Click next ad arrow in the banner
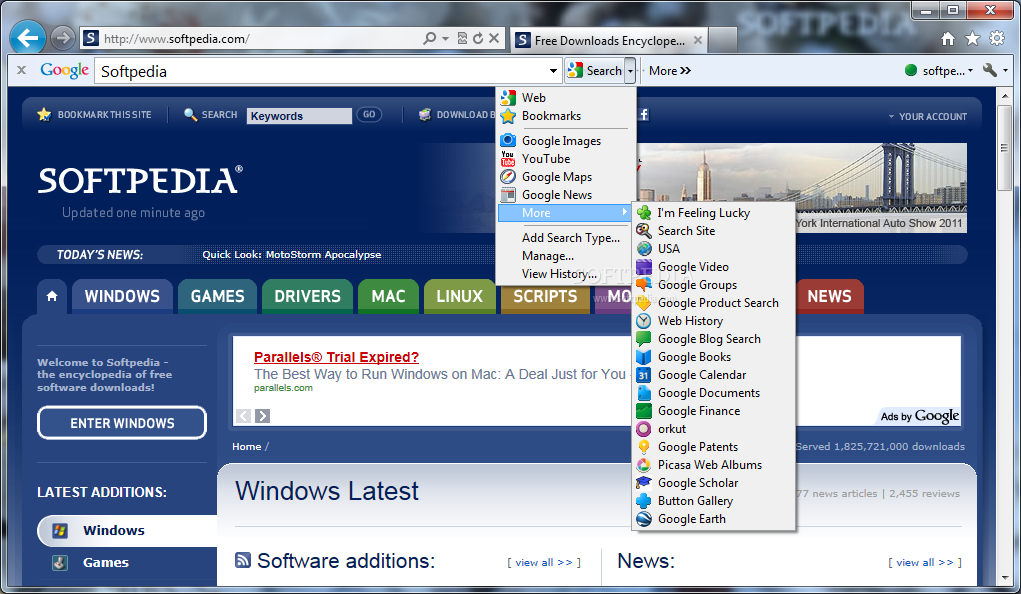Viewport: 1021px width, 594px height. pyautogui.click(x=262, y=416)
